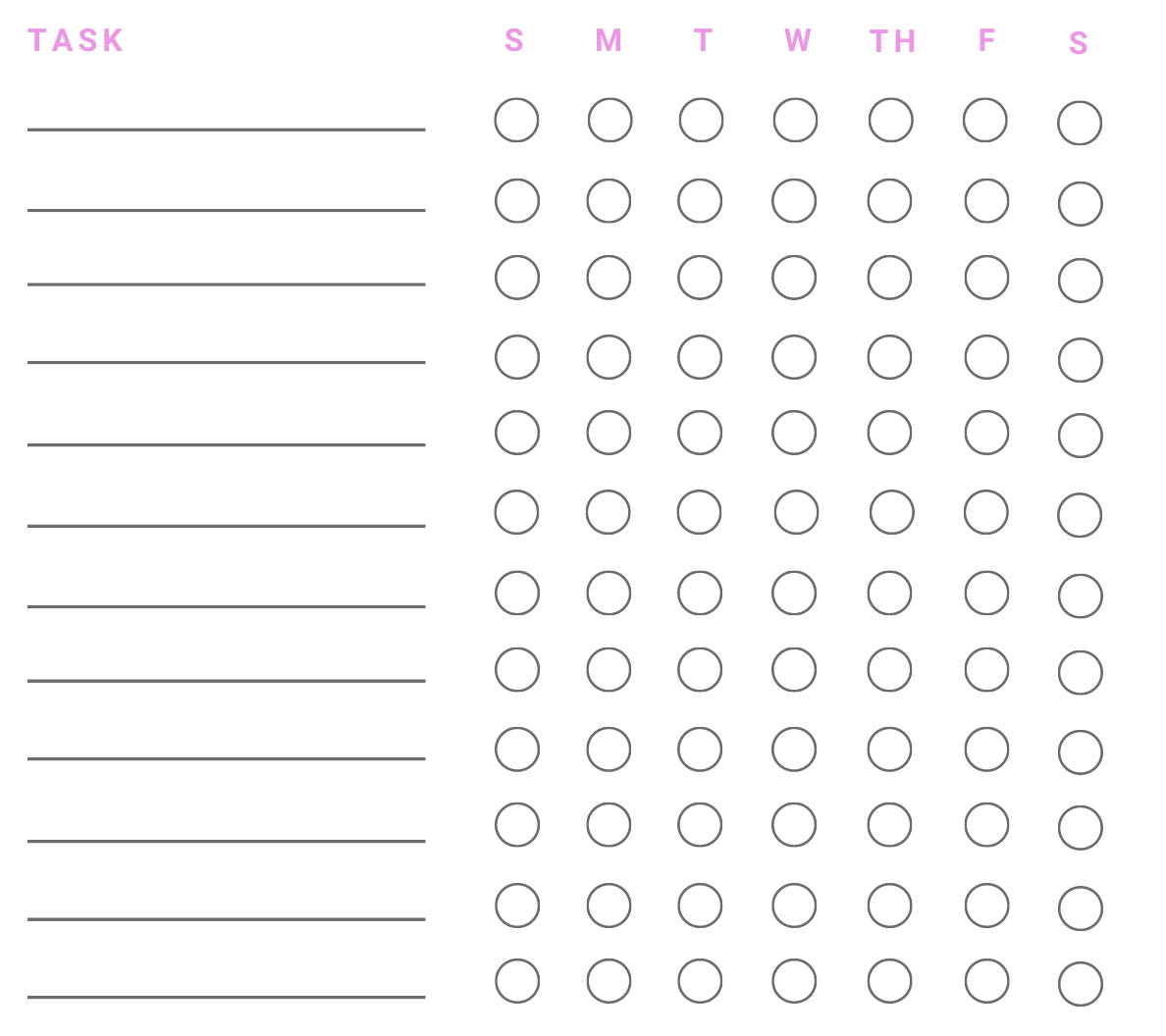1166x1036 pixels.
Task: Tick Wednesday circle in second task row
Action: tap(794, 201)
